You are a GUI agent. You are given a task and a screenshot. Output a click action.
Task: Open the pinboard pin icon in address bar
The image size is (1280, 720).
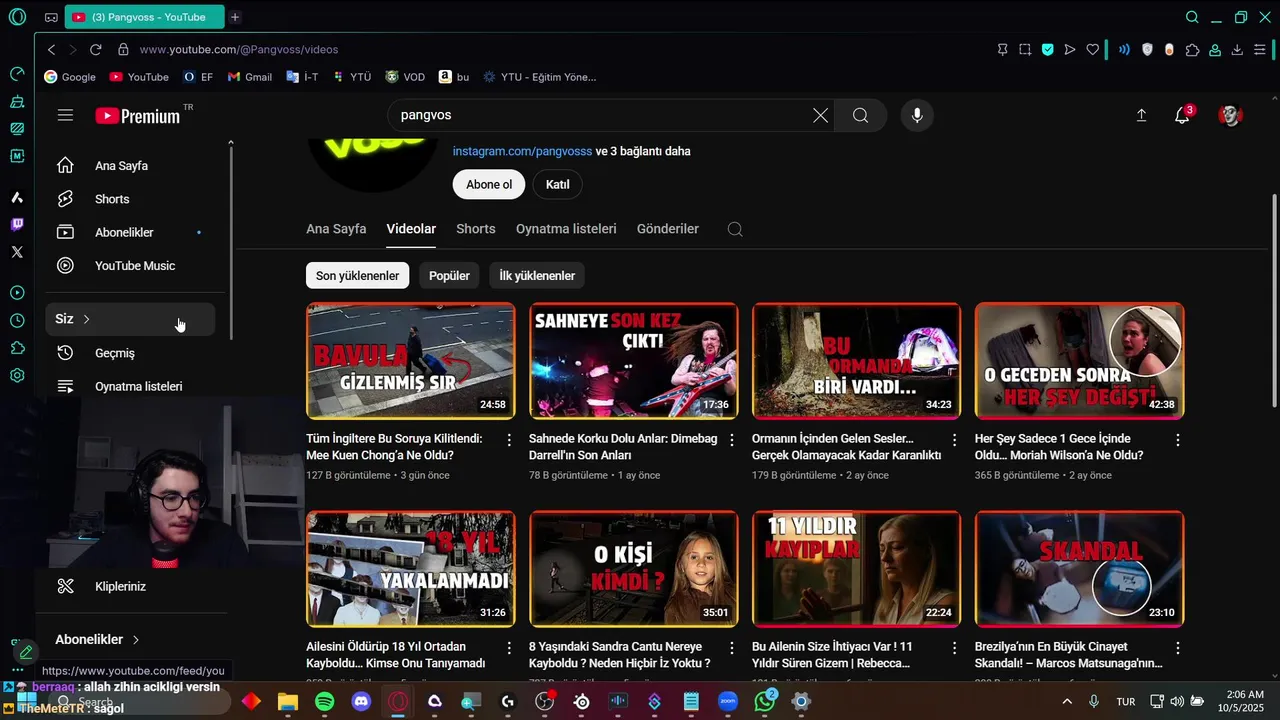pos(1003,49)
